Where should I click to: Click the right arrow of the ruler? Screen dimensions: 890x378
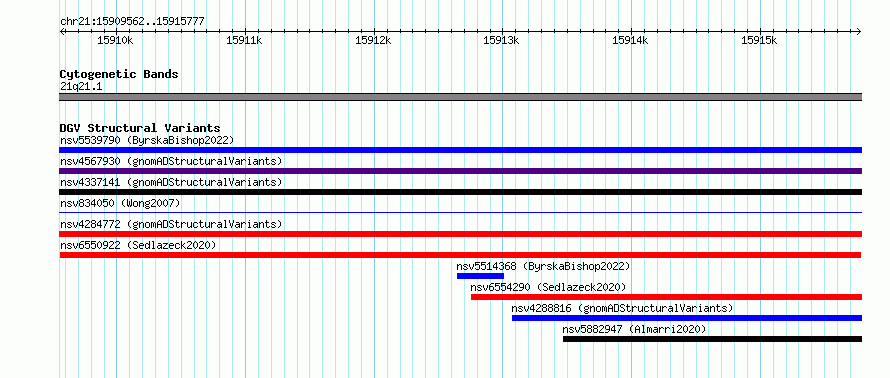coord(859,31)
